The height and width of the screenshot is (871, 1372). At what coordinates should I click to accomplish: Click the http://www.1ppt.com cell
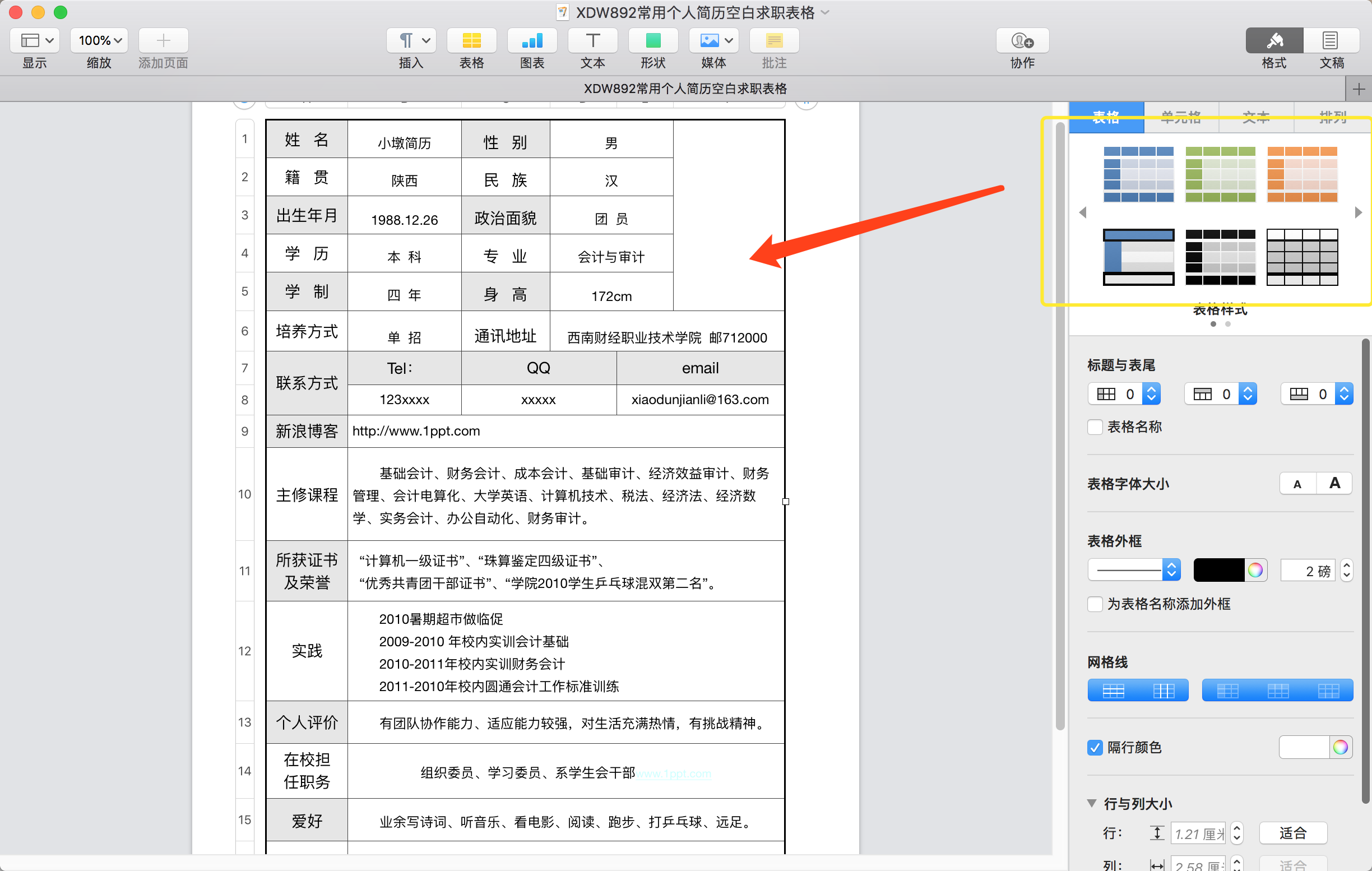[566, 431]
